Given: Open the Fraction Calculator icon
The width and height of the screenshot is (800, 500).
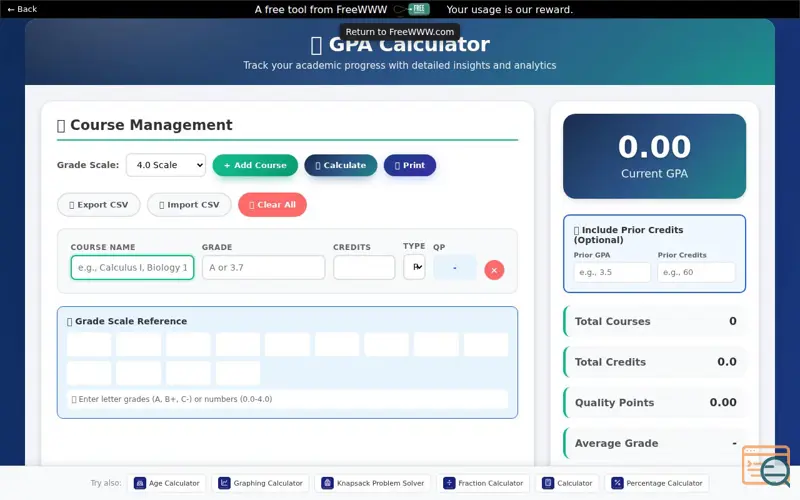Looking at the screenshot, I should (449, 483).
